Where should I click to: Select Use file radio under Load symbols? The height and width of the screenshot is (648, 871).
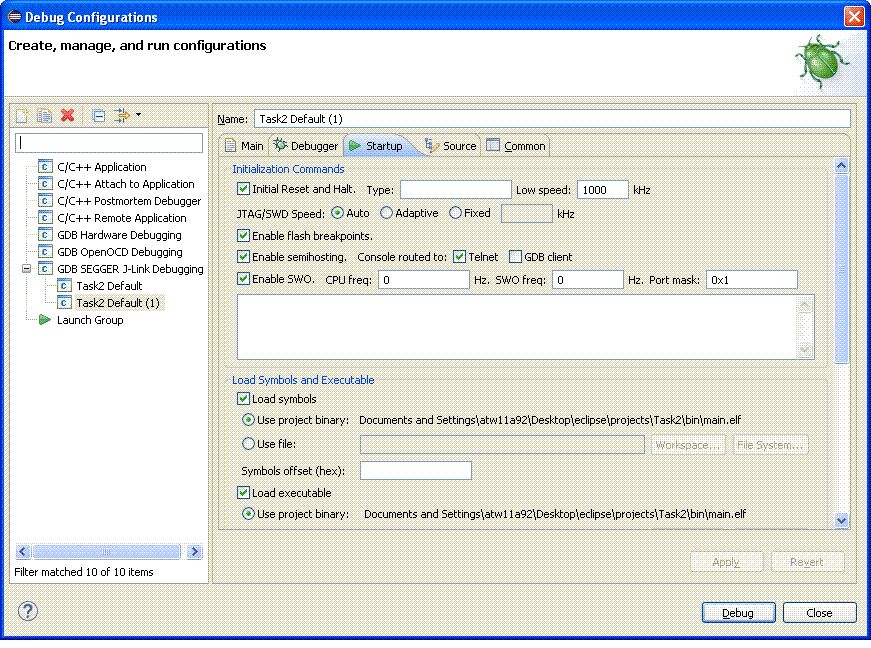(x=248, y=444)
